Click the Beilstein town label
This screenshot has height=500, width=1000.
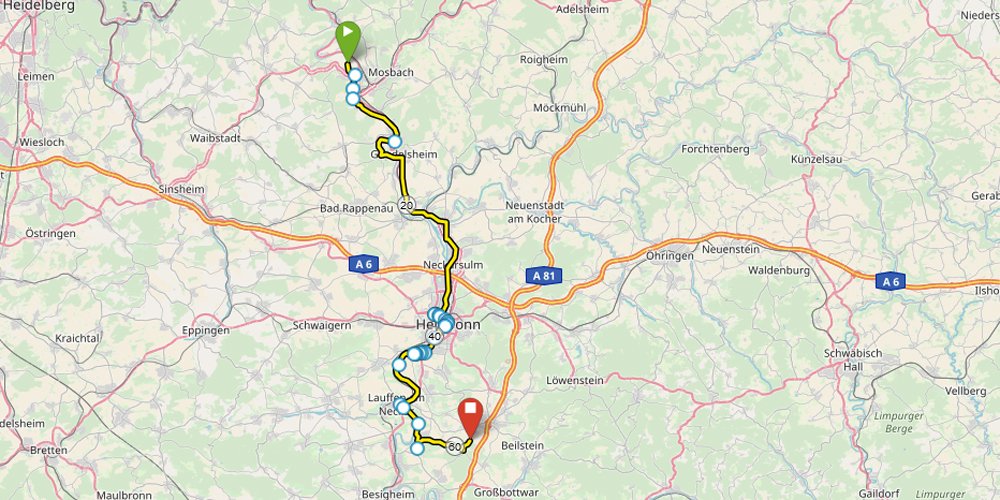click(x=522, y=445)
